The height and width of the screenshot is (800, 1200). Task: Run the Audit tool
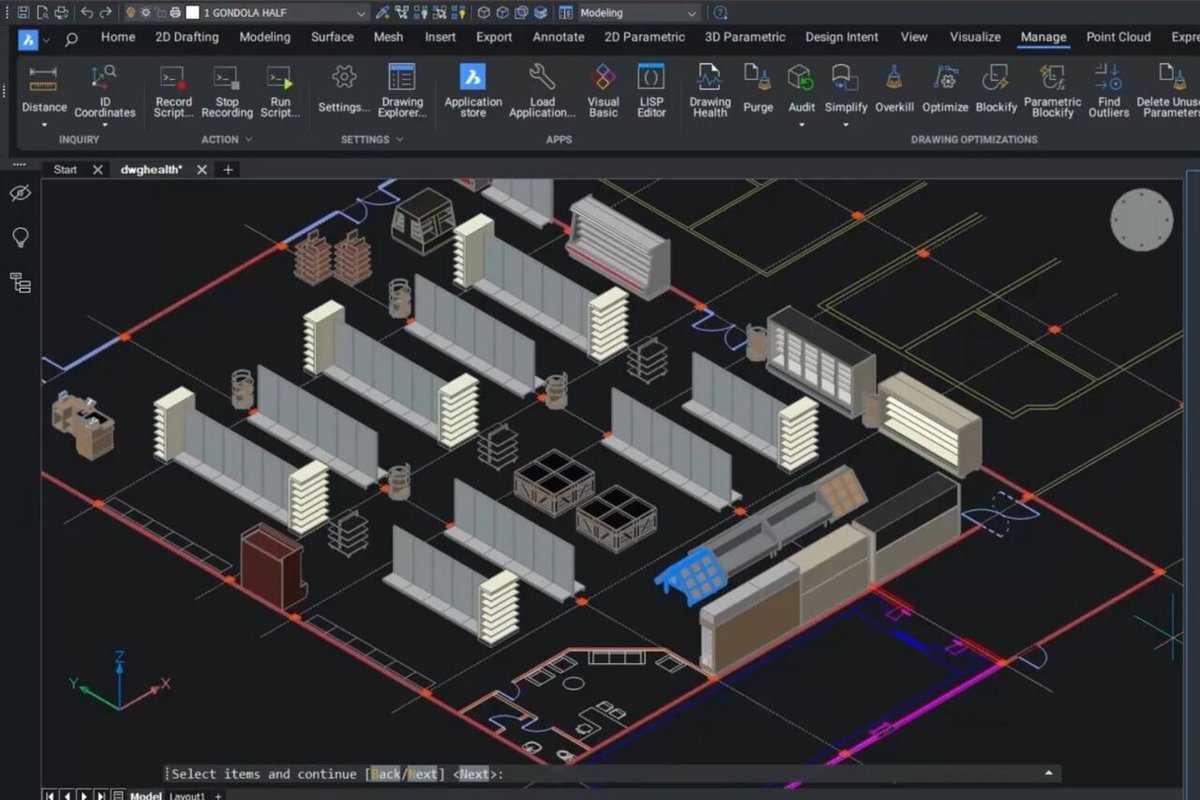click(x=801, y=90)
